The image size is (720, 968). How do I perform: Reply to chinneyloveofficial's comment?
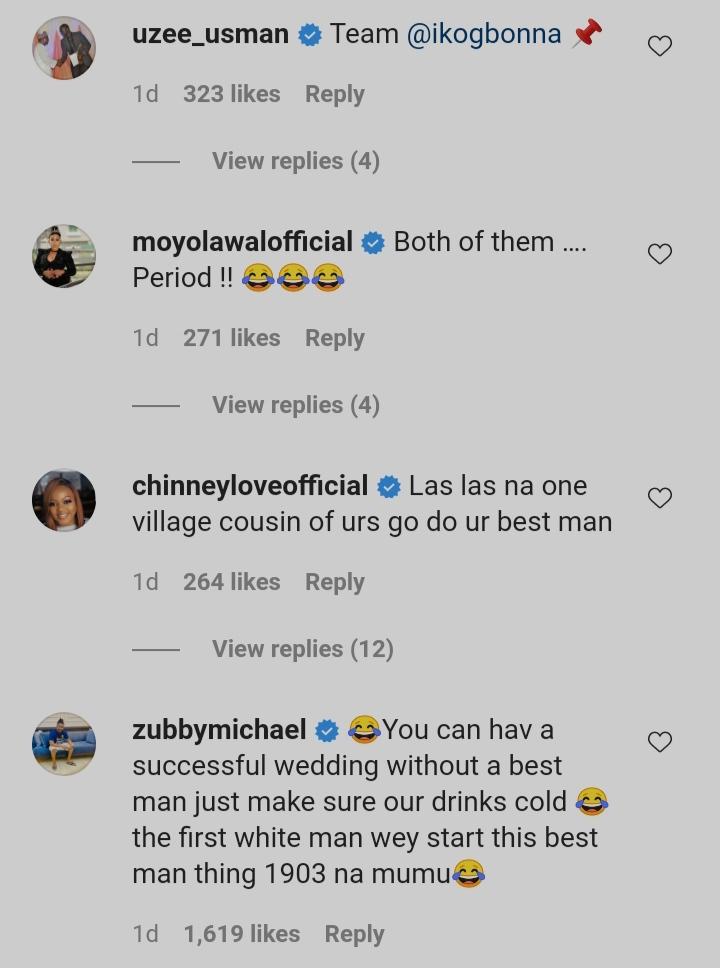(334, 582)
